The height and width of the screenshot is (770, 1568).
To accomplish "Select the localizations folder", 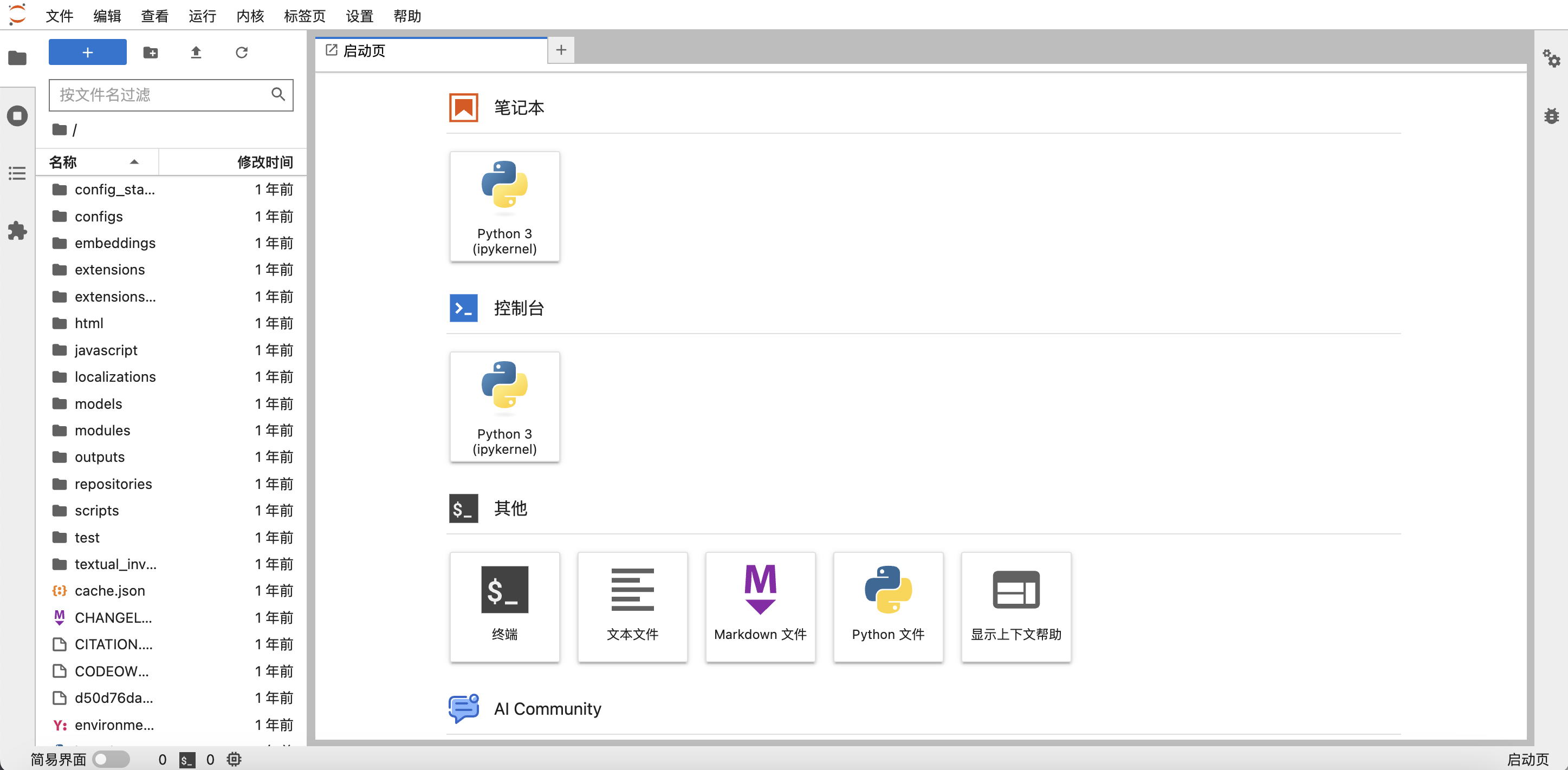I will tap(172, 377).
